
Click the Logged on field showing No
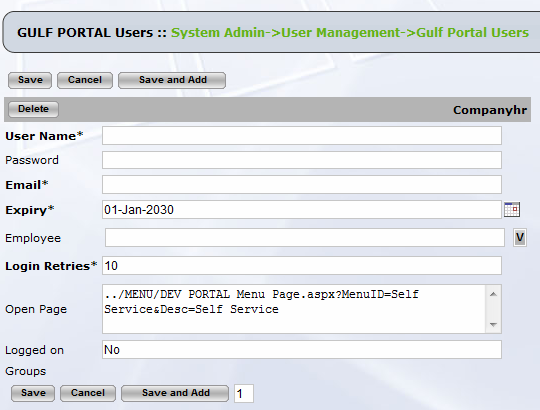302,350
